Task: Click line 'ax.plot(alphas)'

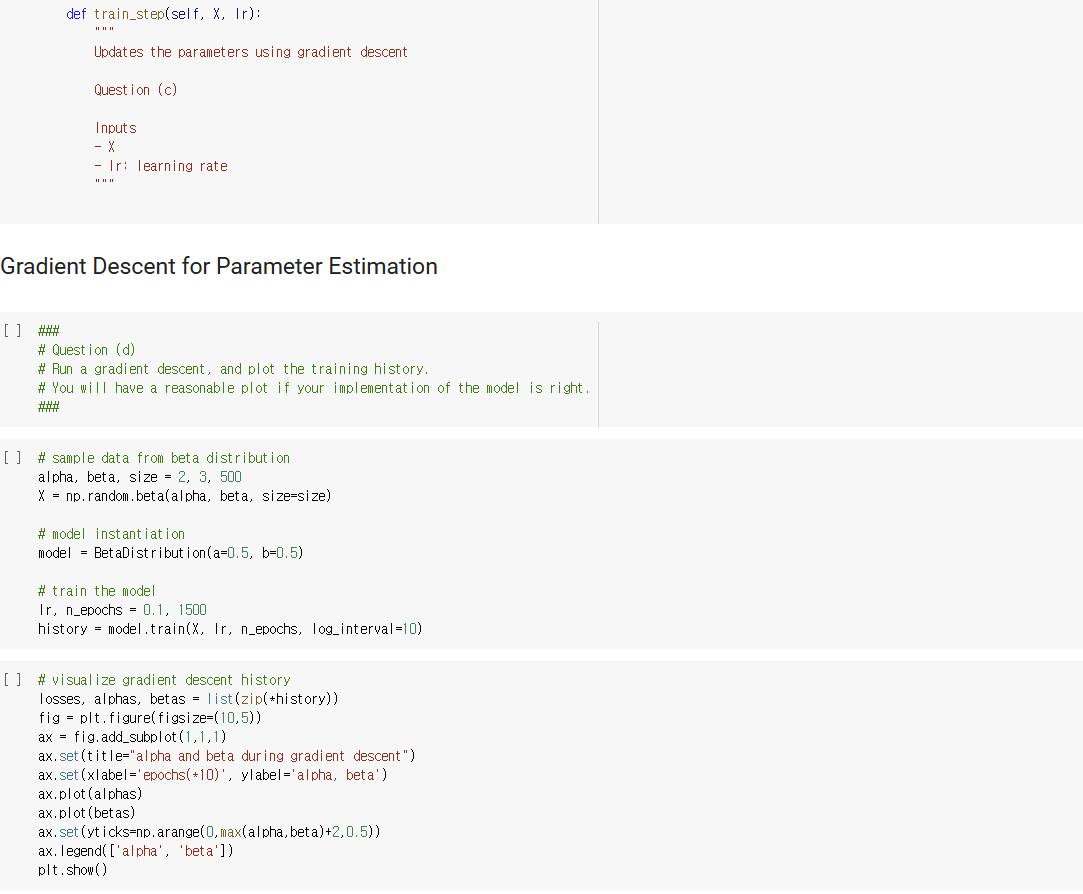Action: tap(90, 794)
